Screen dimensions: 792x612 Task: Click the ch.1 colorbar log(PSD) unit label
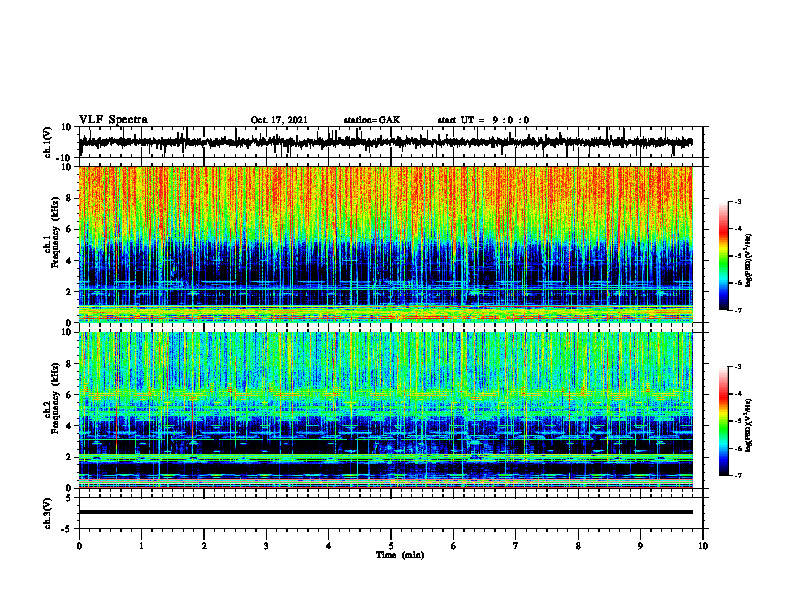(749, 260)
